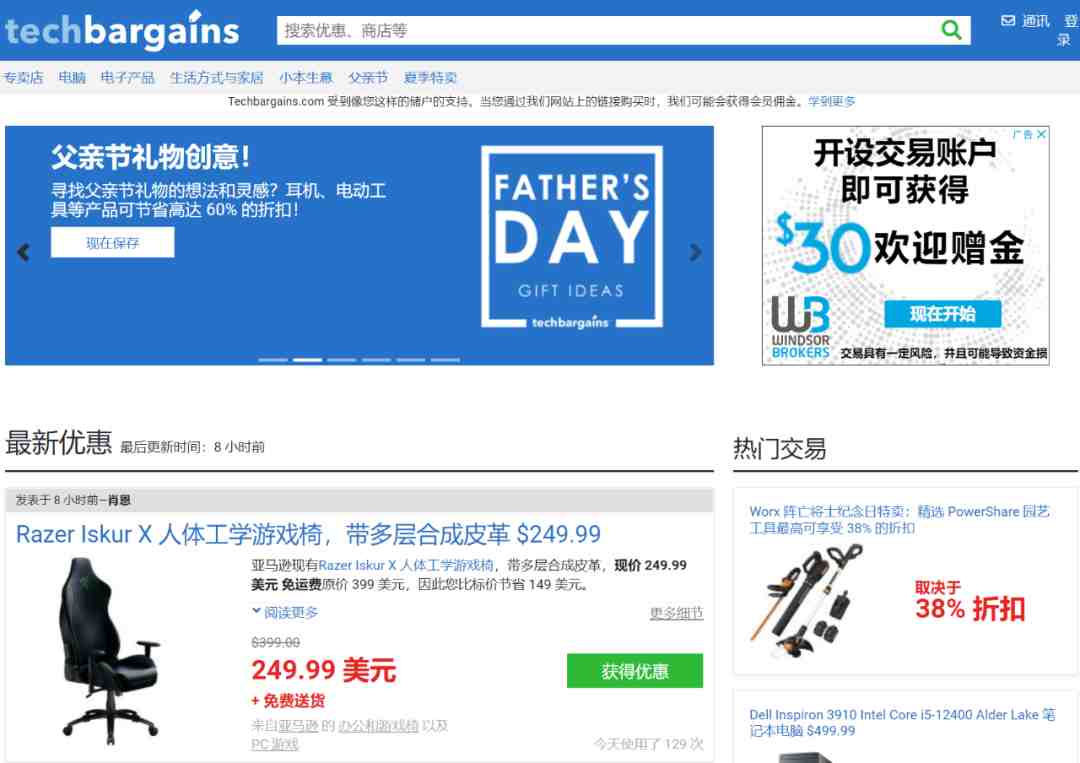The height and width of the screenshot is (763, 1080).
Task: Open the 父亲节 menu item
Action: pyautogui.click(x=368, y=77)
